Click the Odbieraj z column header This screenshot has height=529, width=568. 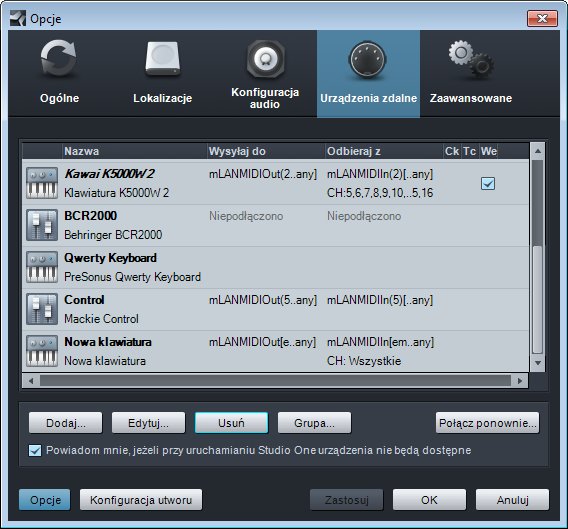[x=384, y=151]
